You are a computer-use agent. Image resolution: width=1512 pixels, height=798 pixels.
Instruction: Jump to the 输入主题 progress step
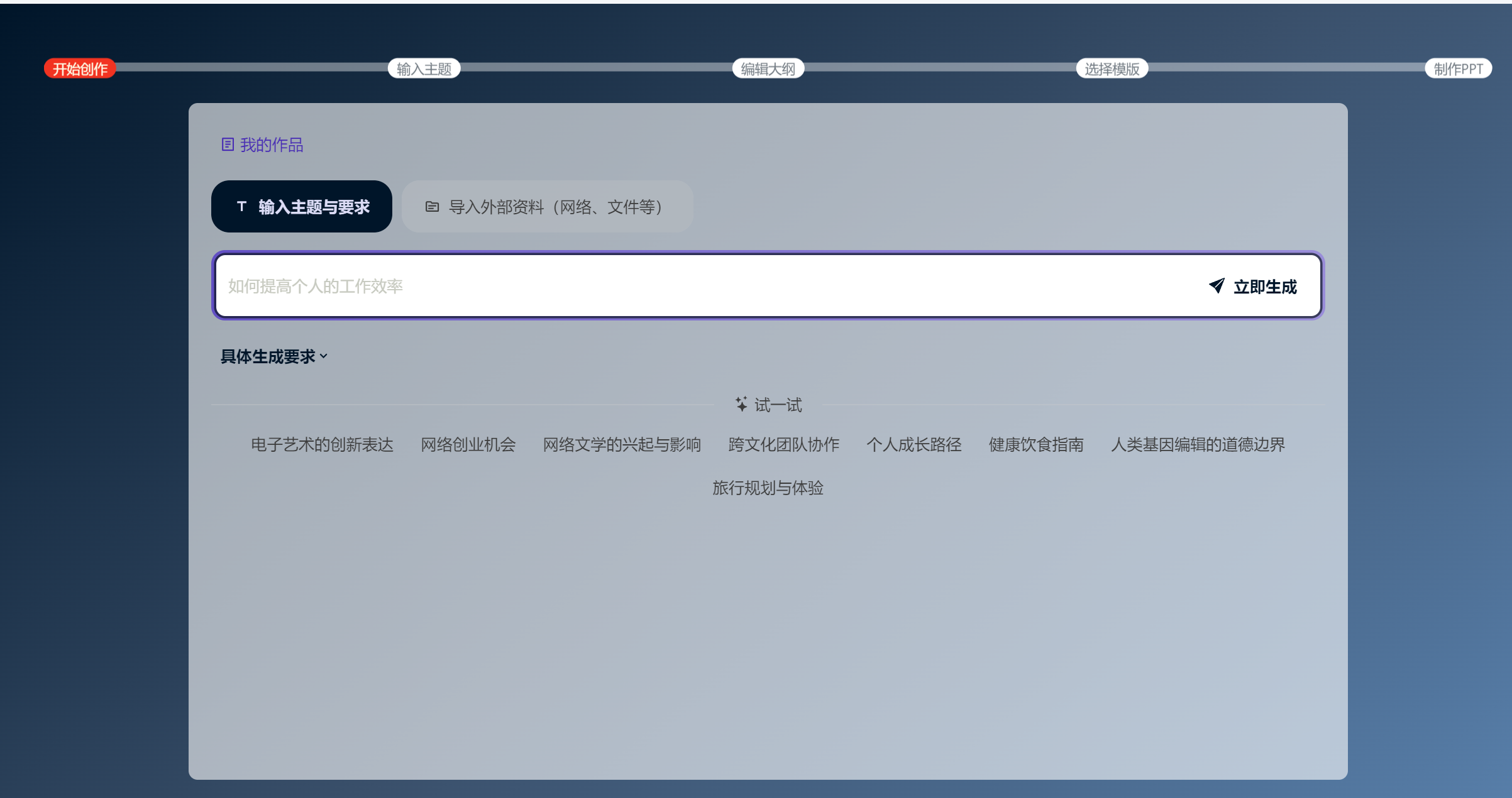point(424,68)
